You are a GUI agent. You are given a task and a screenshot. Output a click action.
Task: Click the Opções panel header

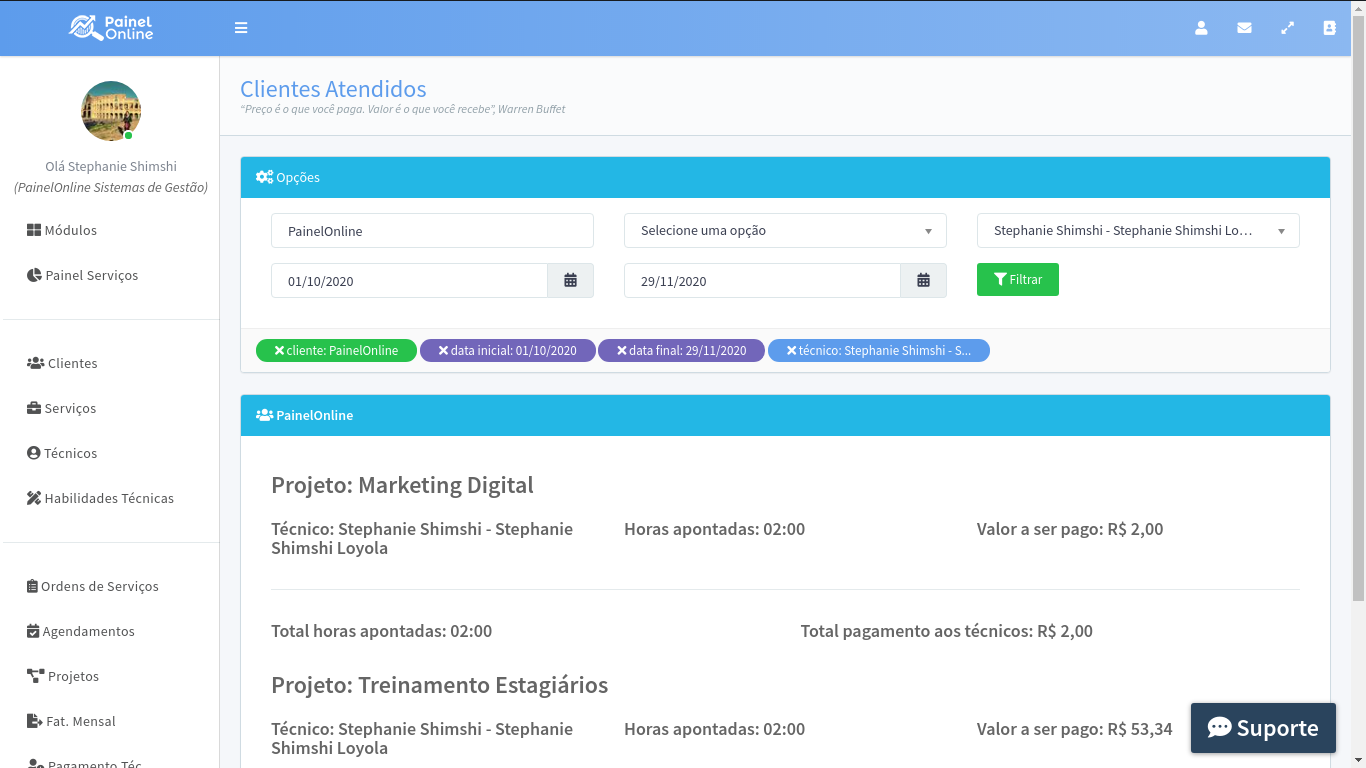[x=785, y=177]
